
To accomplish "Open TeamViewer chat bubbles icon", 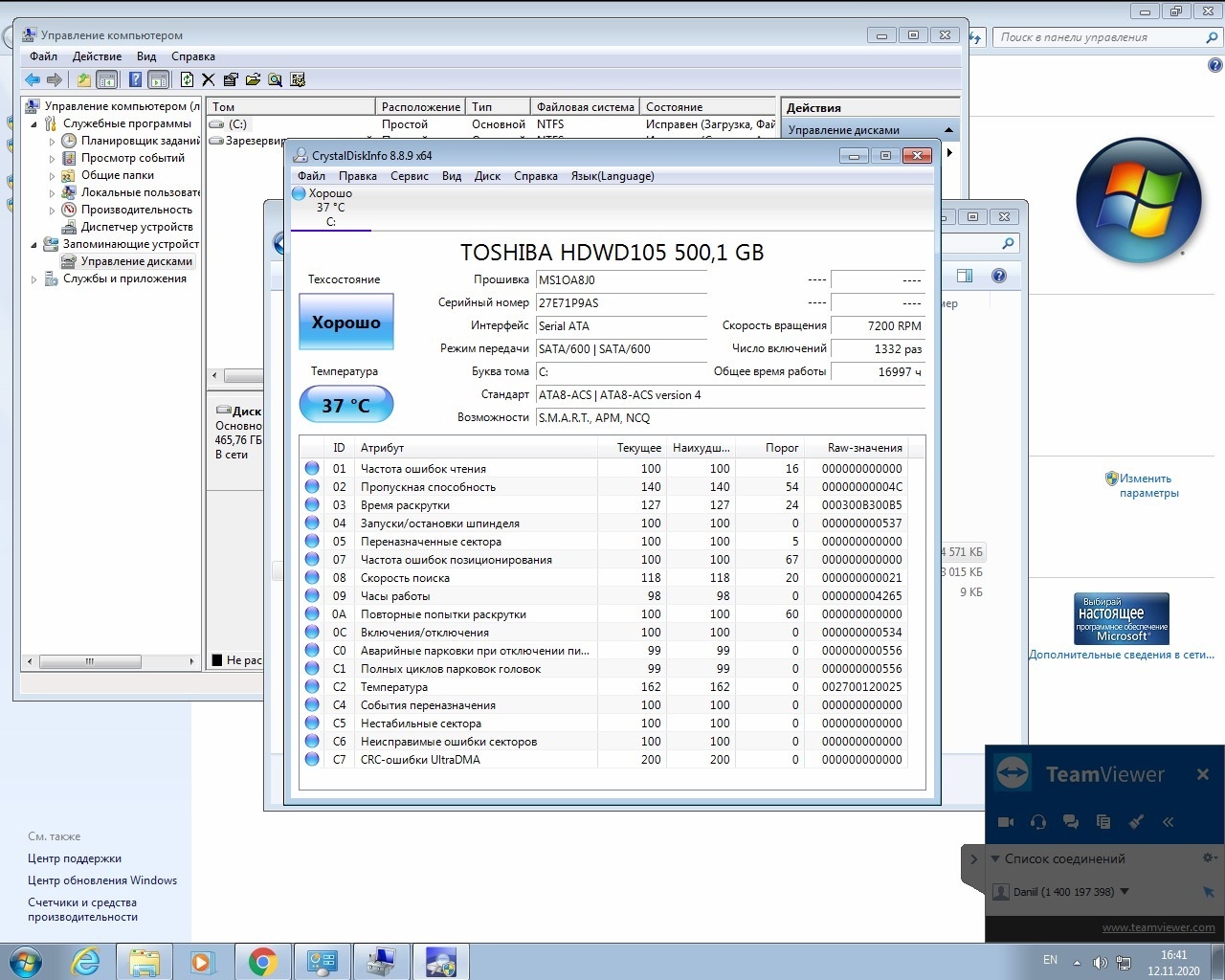I will [1071, 821].
